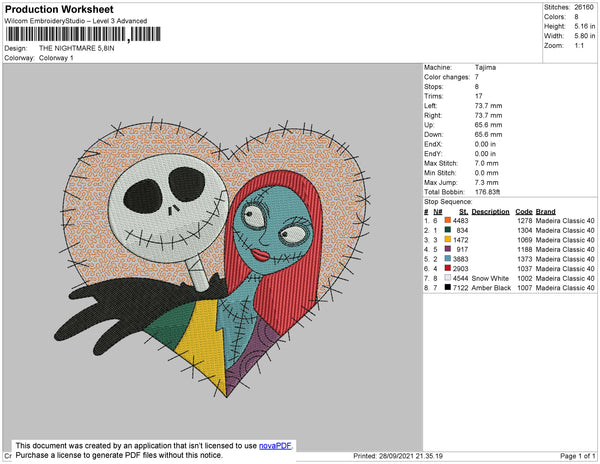Click stitch count 3883 in stop 5
Viewport: 600px width, 464px height.
[x=460, y=259]
